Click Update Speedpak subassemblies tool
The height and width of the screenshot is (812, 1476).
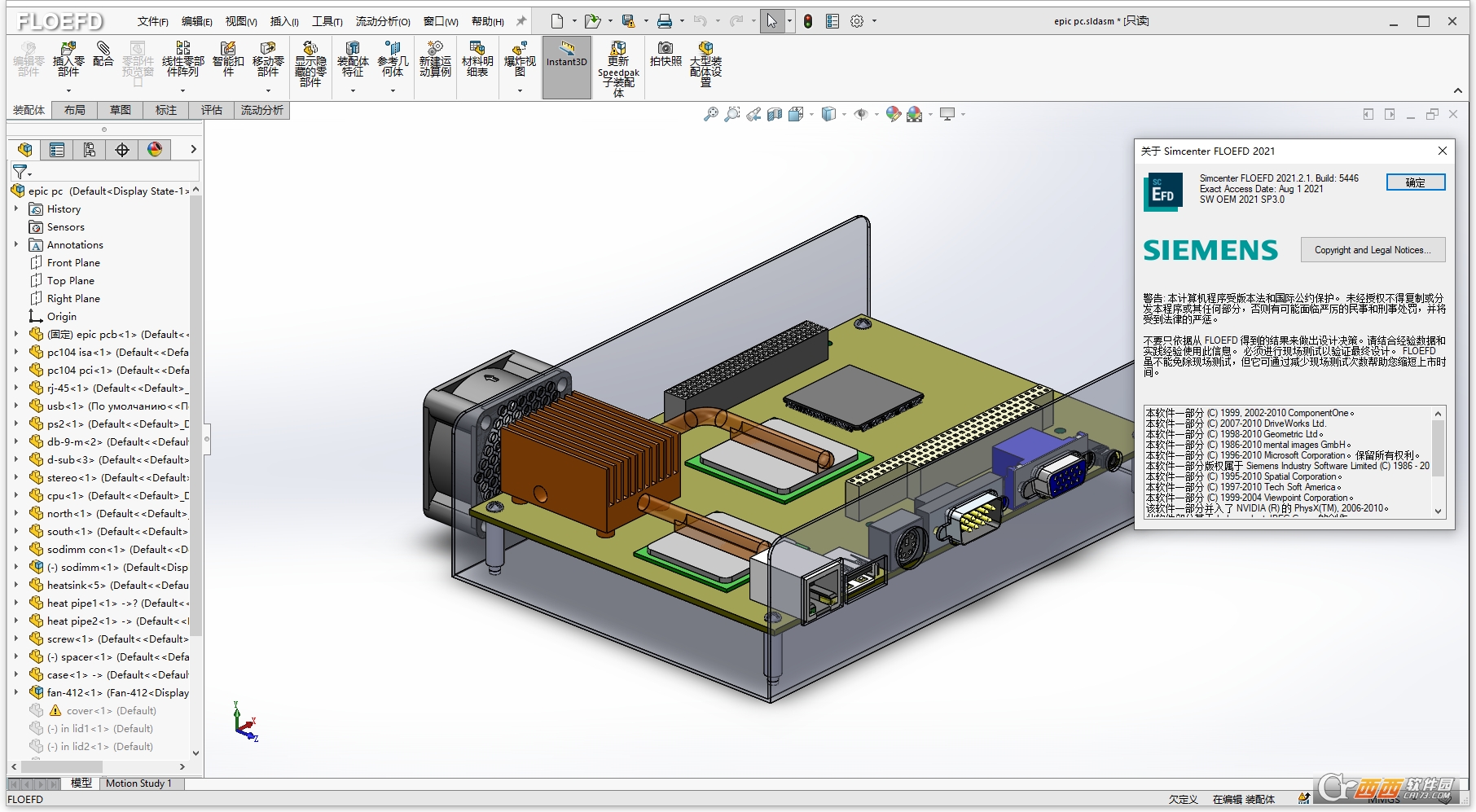[618, 69]
